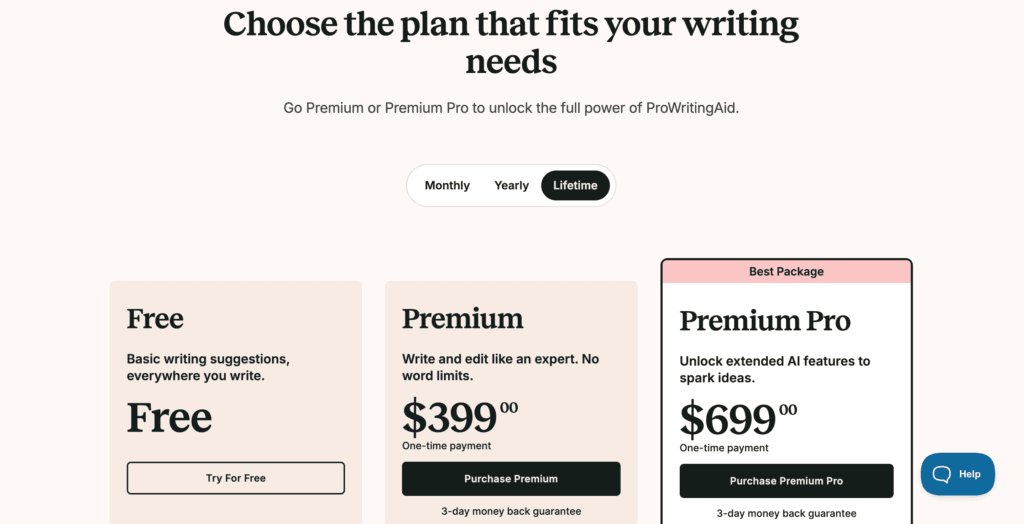Click the 'Go Premium or Premium Pro' subtitle
Image resolution: width=1024 pixels, height=524 pixels.
click(x=511, y=107)
